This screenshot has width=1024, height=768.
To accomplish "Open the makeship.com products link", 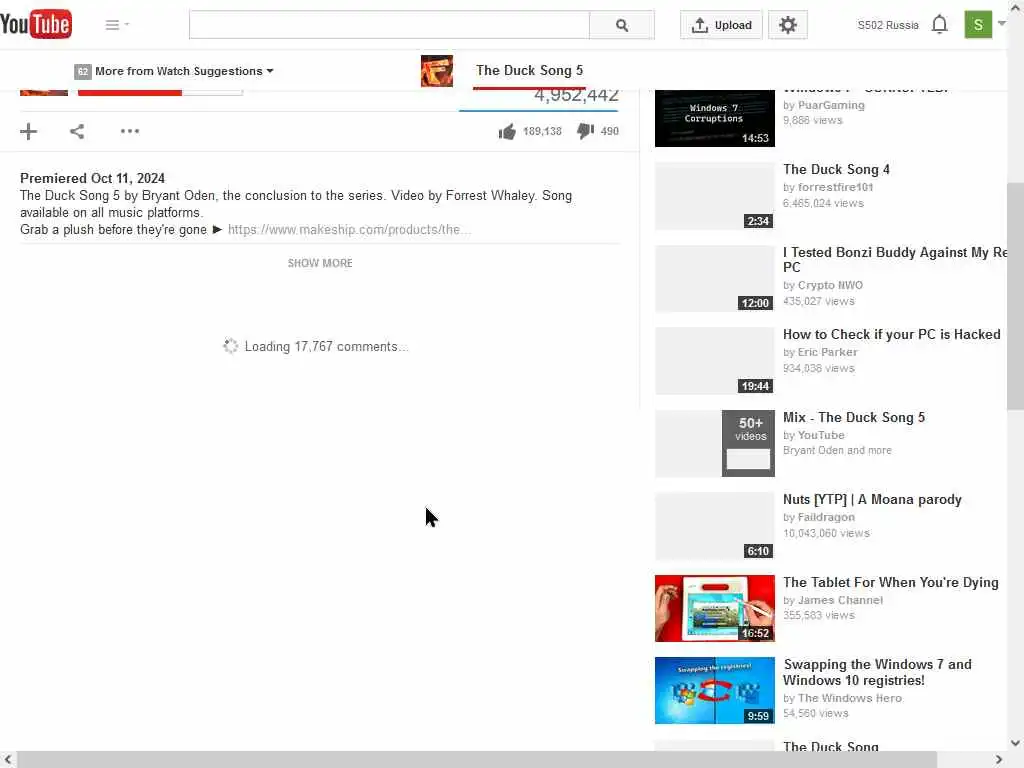I will (349, 229).
